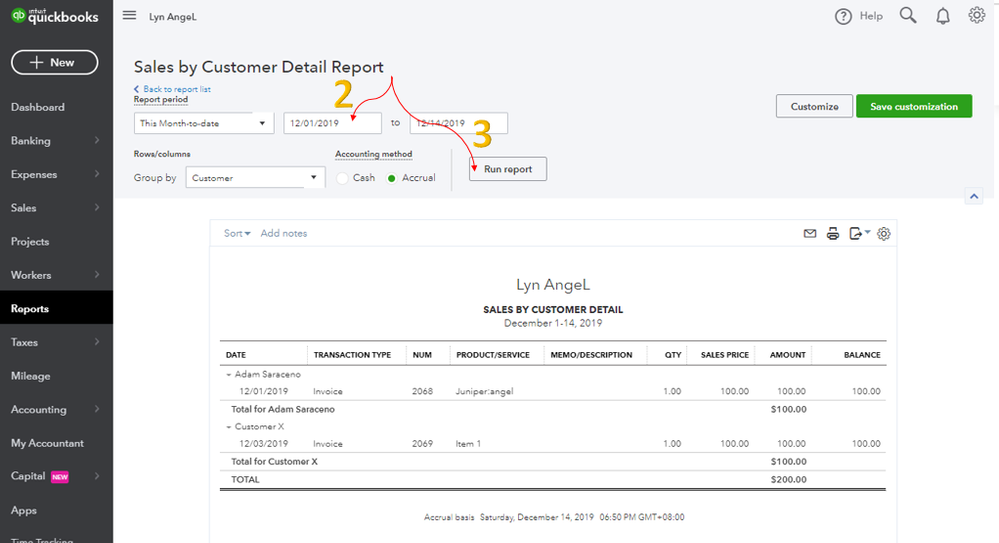Go to Dashboard in sidebar
Screen dimensions: 999x543
[38, 107]
